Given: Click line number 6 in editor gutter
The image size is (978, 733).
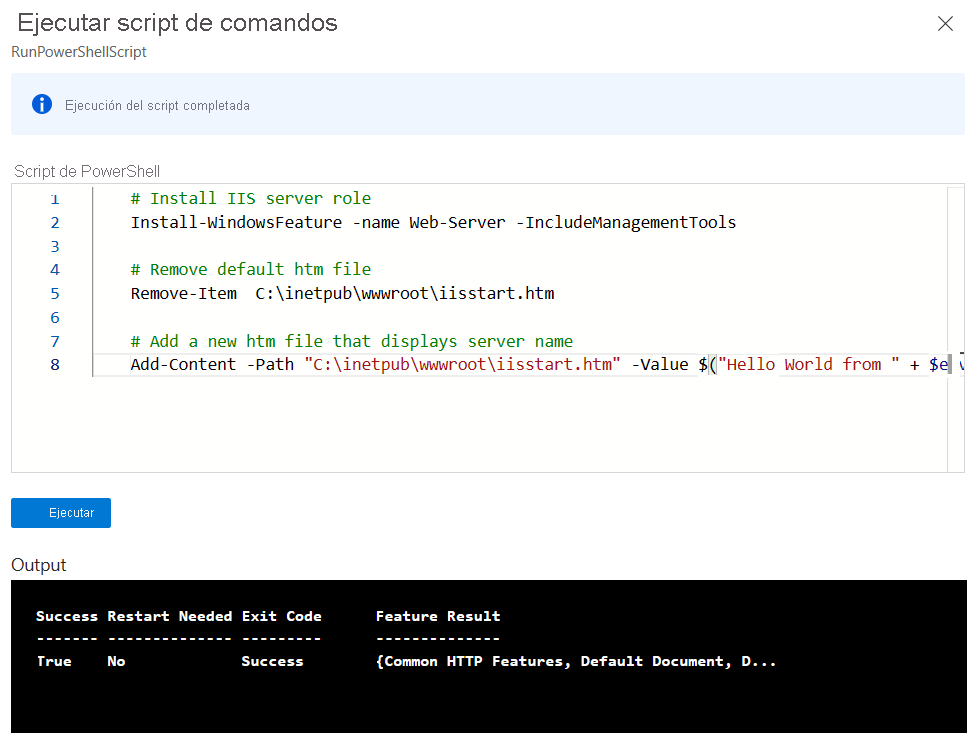Looking at the screenshot, I should [55, 318].
